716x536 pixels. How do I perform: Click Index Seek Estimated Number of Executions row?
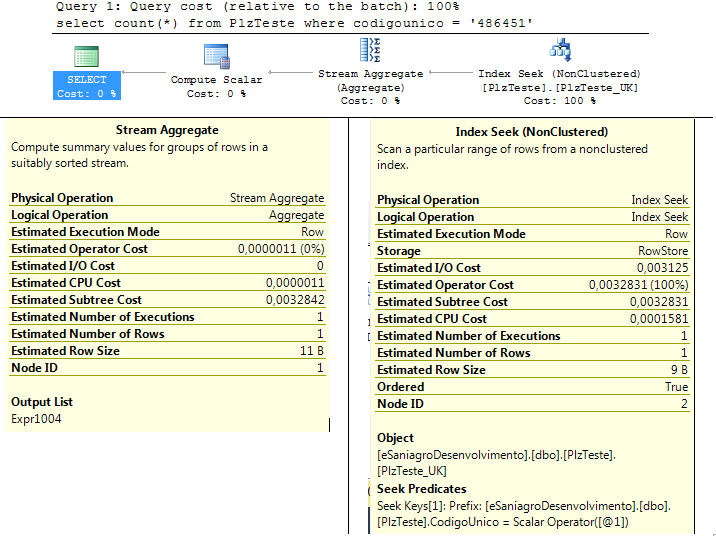[x=532, y=336]
